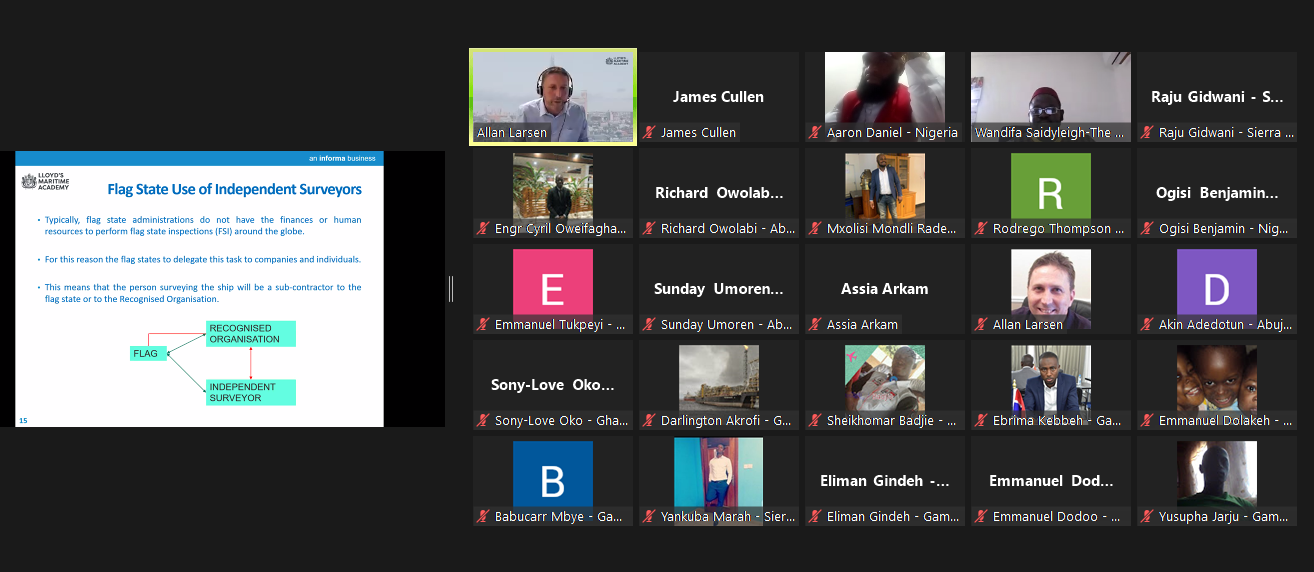
Task: Click the divider handle between slide and gallery
Action: 451,289
